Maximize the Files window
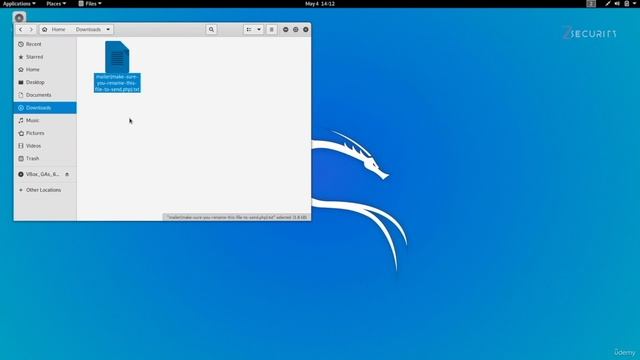 296,29
